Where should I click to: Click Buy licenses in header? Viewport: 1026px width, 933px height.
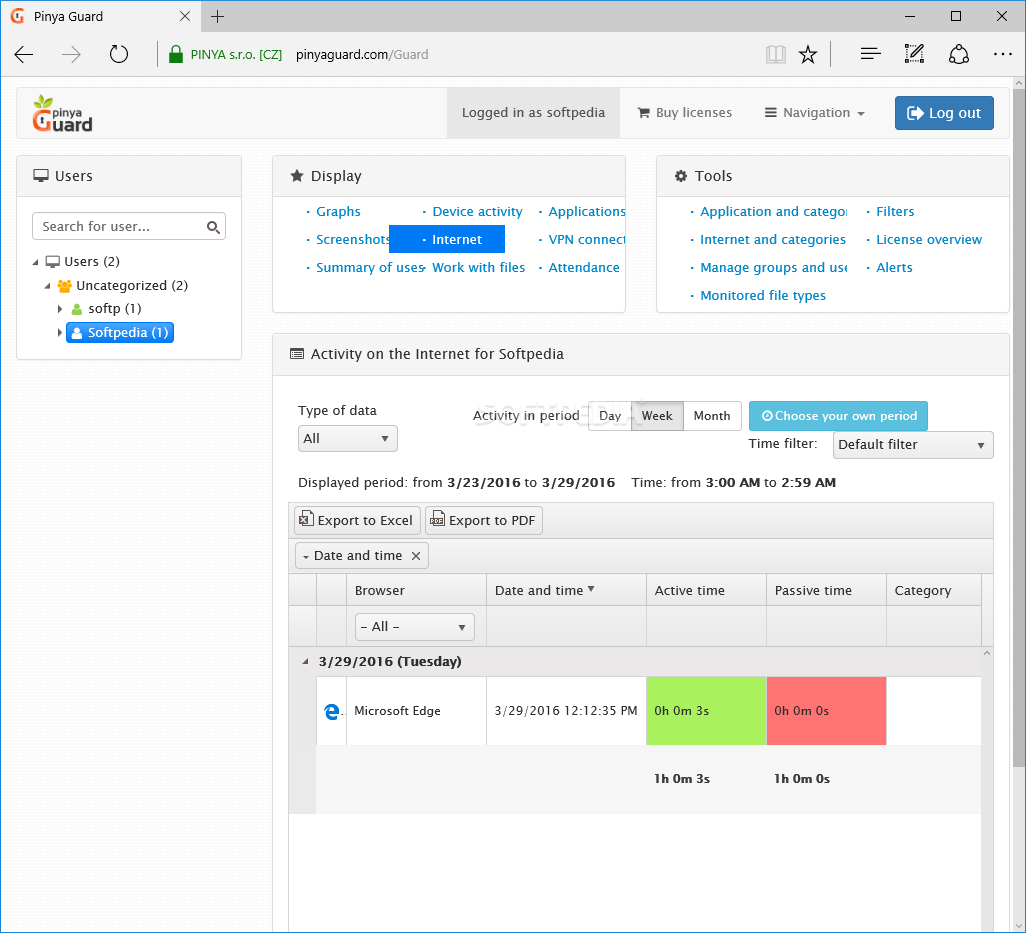pyautogui.click(x=684, y=113)
